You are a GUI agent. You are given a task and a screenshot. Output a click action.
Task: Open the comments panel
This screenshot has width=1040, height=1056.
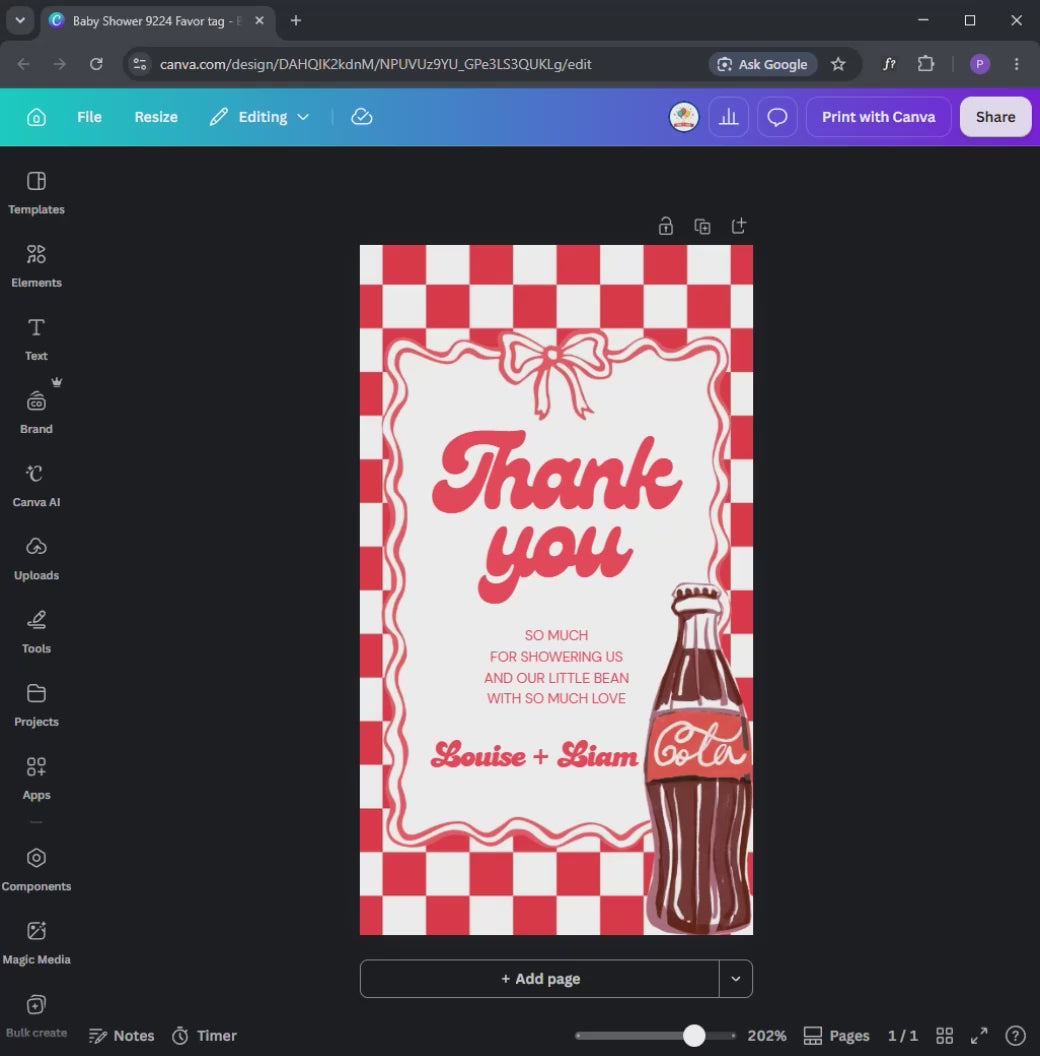pos(777,117)
